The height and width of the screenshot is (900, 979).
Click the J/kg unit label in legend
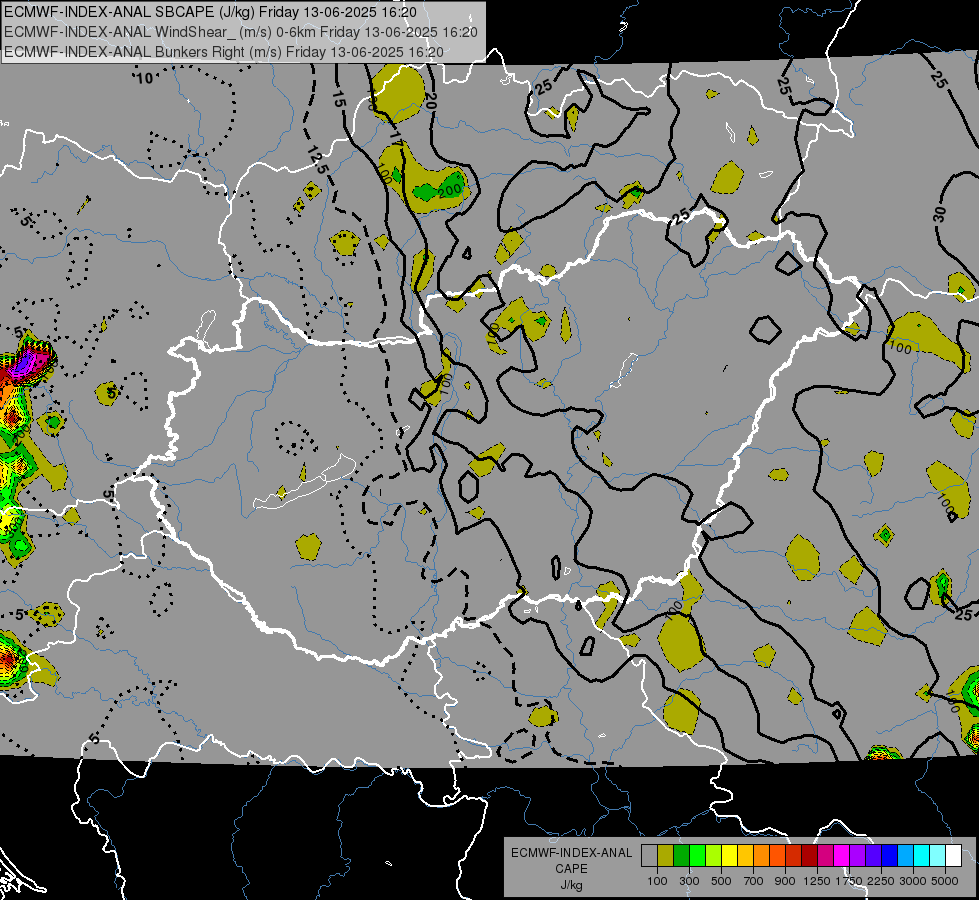pyautogui.click(x=571, y=885)
